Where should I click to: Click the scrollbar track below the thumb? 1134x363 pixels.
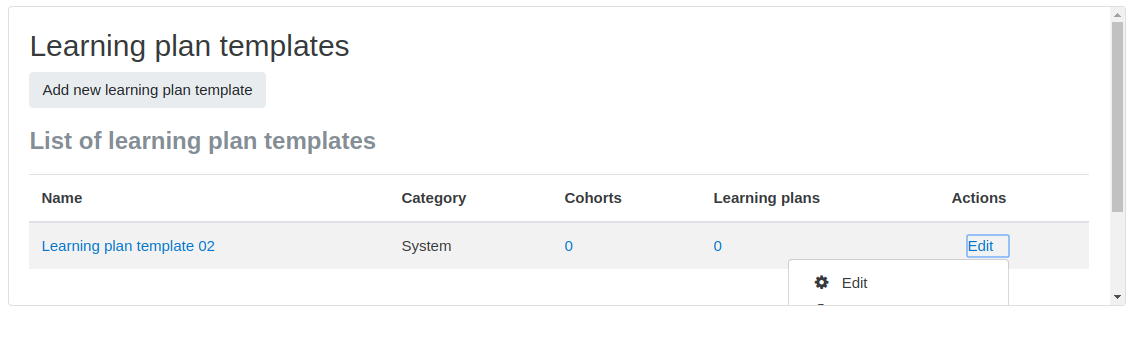[1117, 252]
